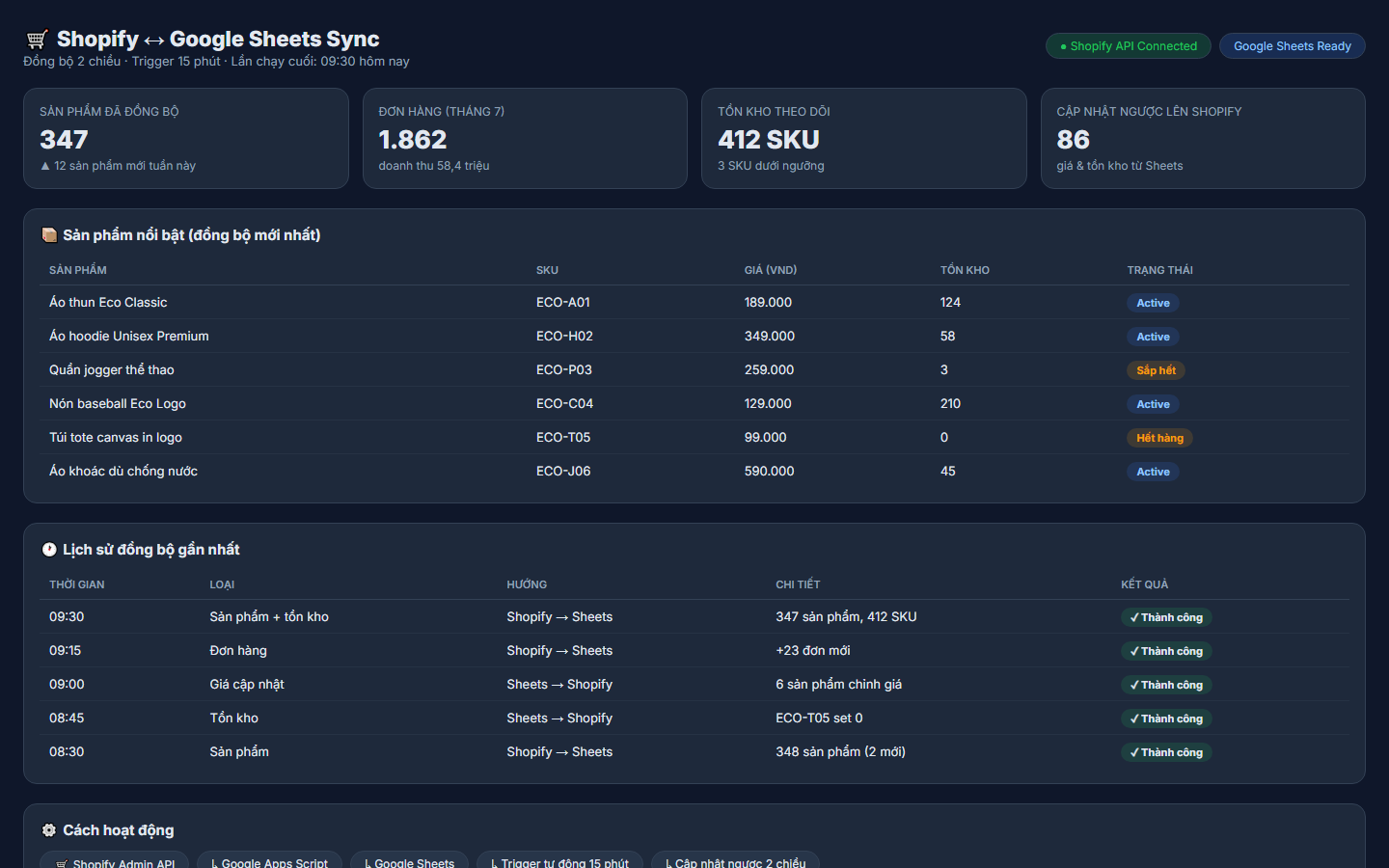The image size is (1389, 868).
Task: Click the box icon beside Sản phẩm nổi bật
Action: (x=49, y=235)
